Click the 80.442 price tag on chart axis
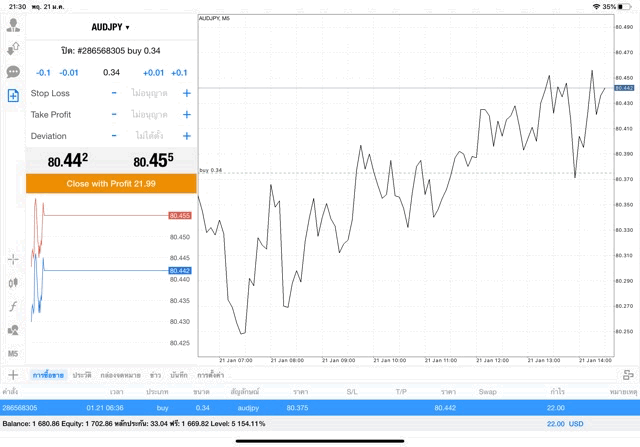The image size is (640, 447). (624, 88)
